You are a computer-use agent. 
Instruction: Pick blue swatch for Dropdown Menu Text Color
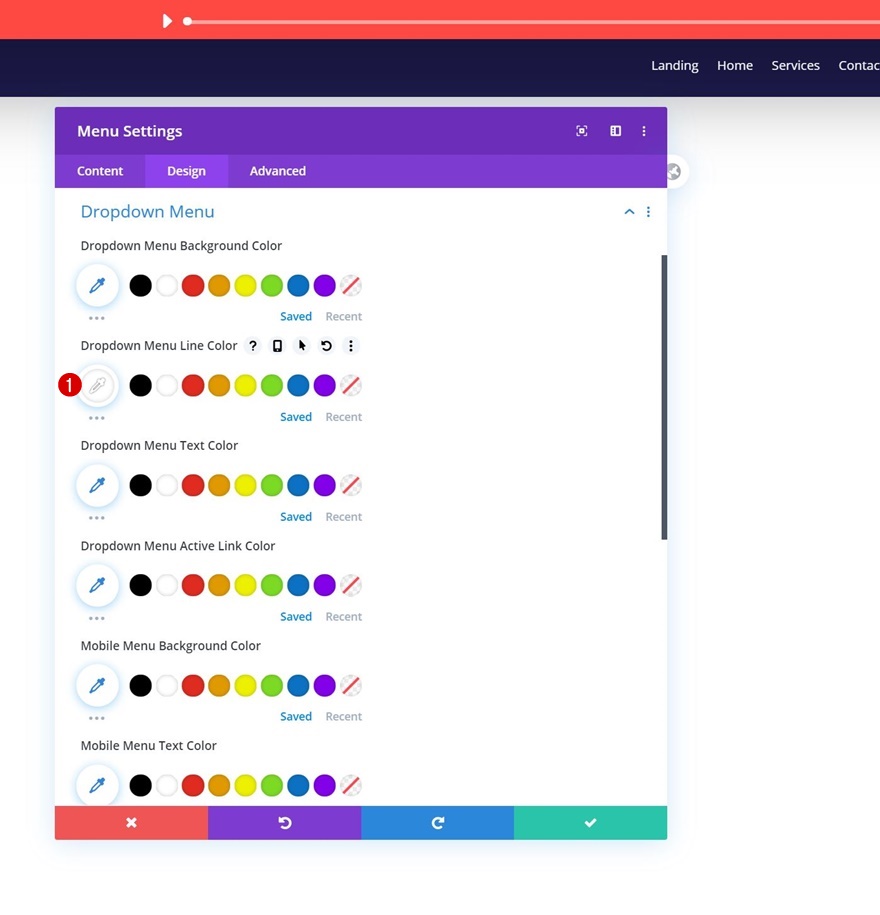[298, 485]
